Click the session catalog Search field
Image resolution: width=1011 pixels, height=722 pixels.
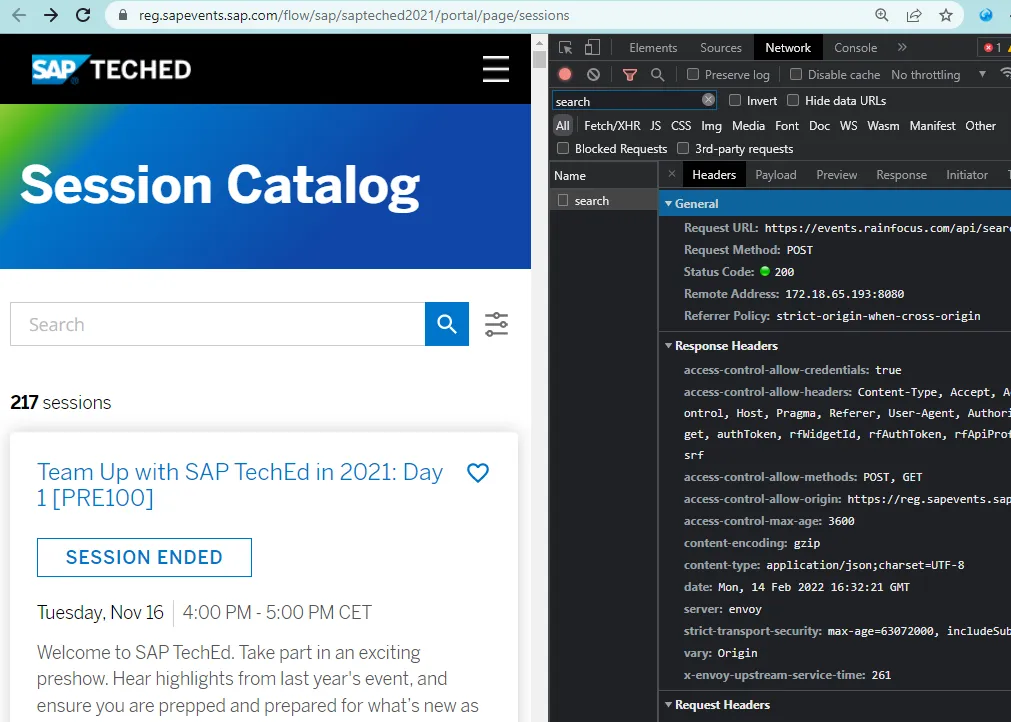coord(217,324)
